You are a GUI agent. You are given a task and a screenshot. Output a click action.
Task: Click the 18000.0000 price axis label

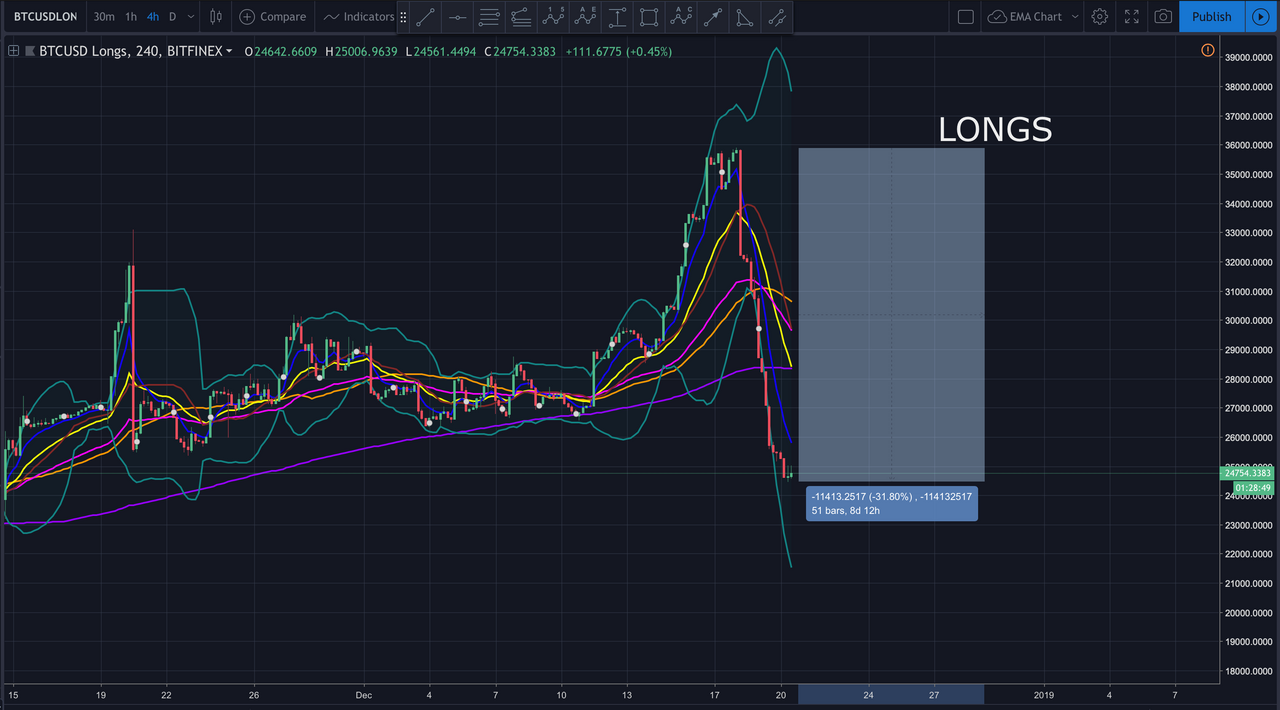pos(1250,671)
